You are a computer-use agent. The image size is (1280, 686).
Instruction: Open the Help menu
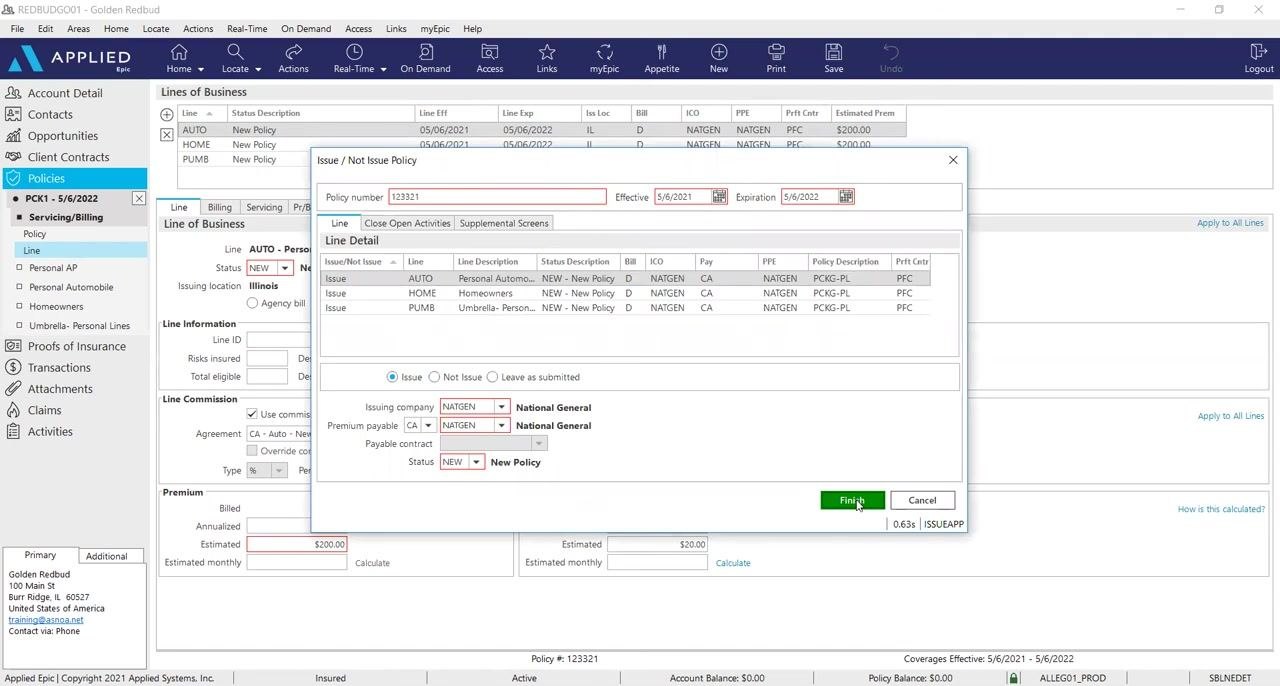[472, 29]
